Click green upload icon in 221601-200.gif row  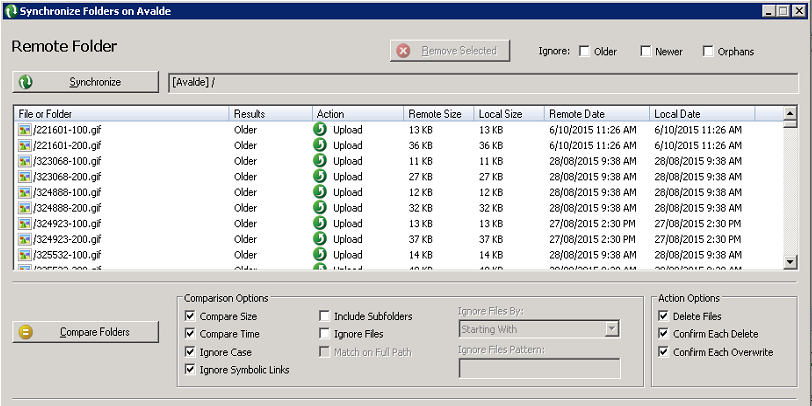320,144
